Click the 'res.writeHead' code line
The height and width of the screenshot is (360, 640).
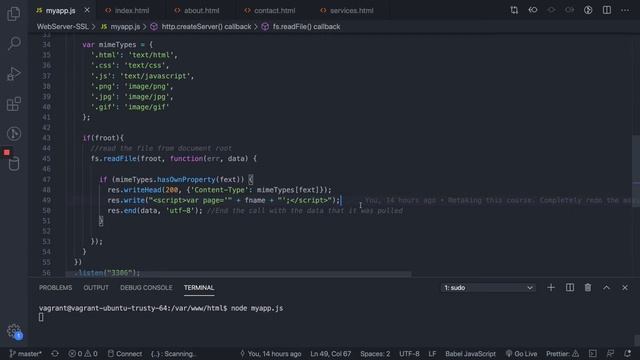220,190
